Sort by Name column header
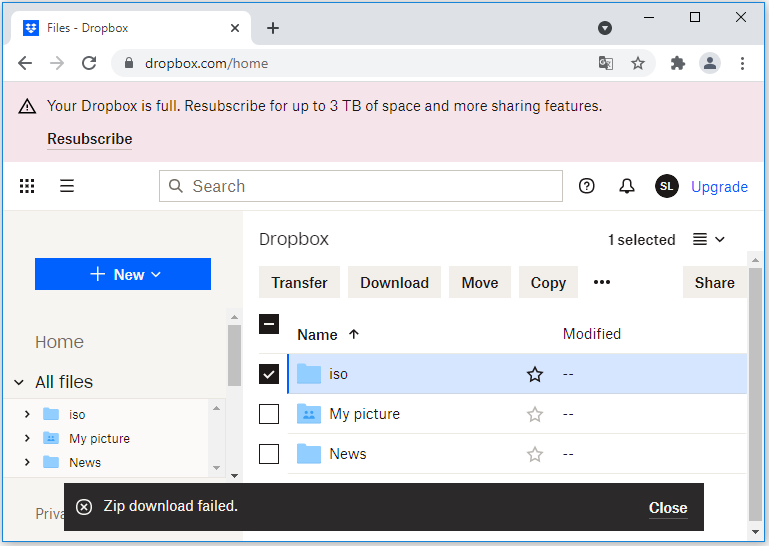The height and width of the screenshot is (546, 769). [x=328, y=335]
